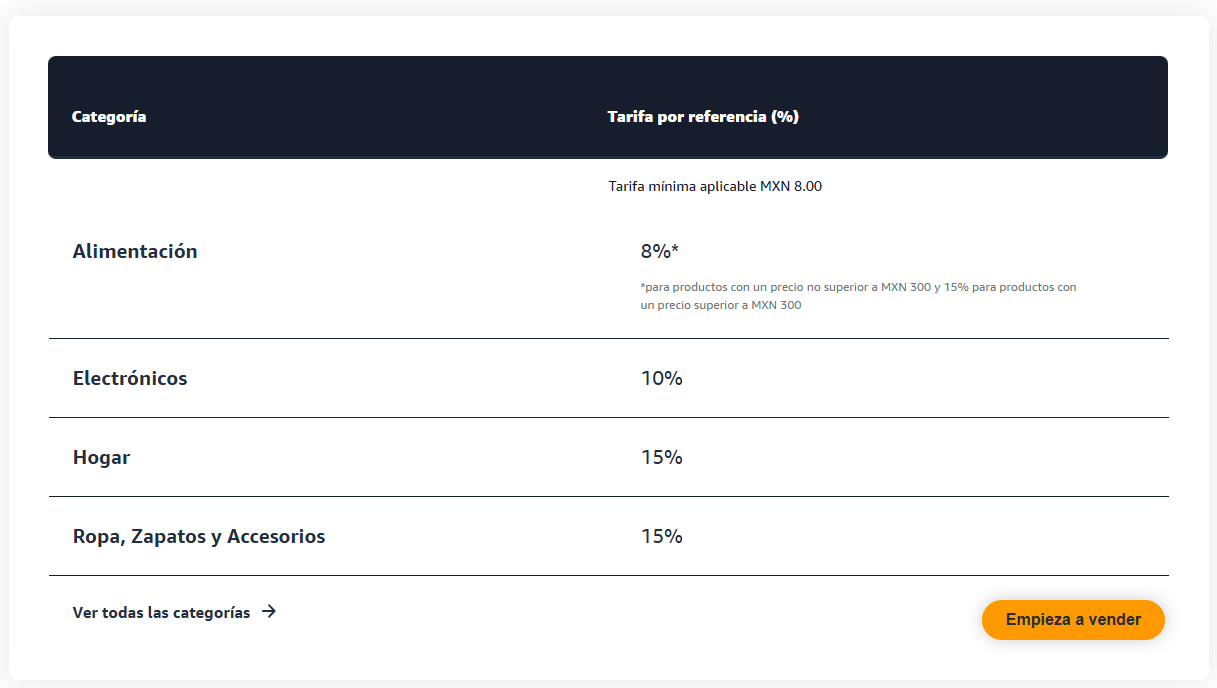Click the asterisk after 8% value
Screen dimensions: 1217x688
point(676,250)
